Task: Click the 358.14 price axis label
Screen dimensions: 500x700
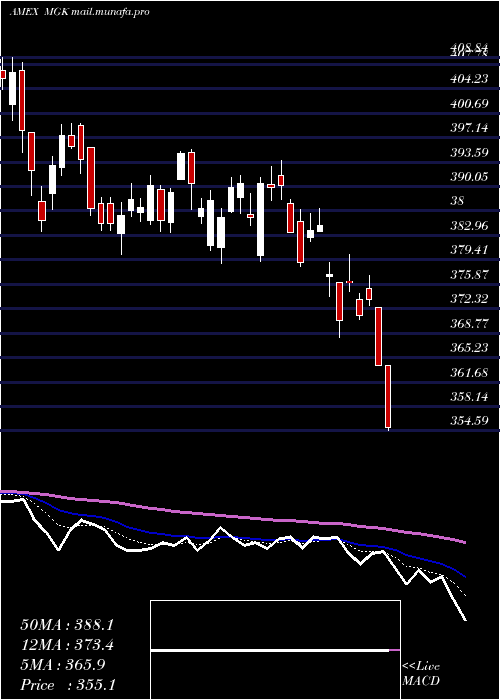Action: click(x=469, y=396)
